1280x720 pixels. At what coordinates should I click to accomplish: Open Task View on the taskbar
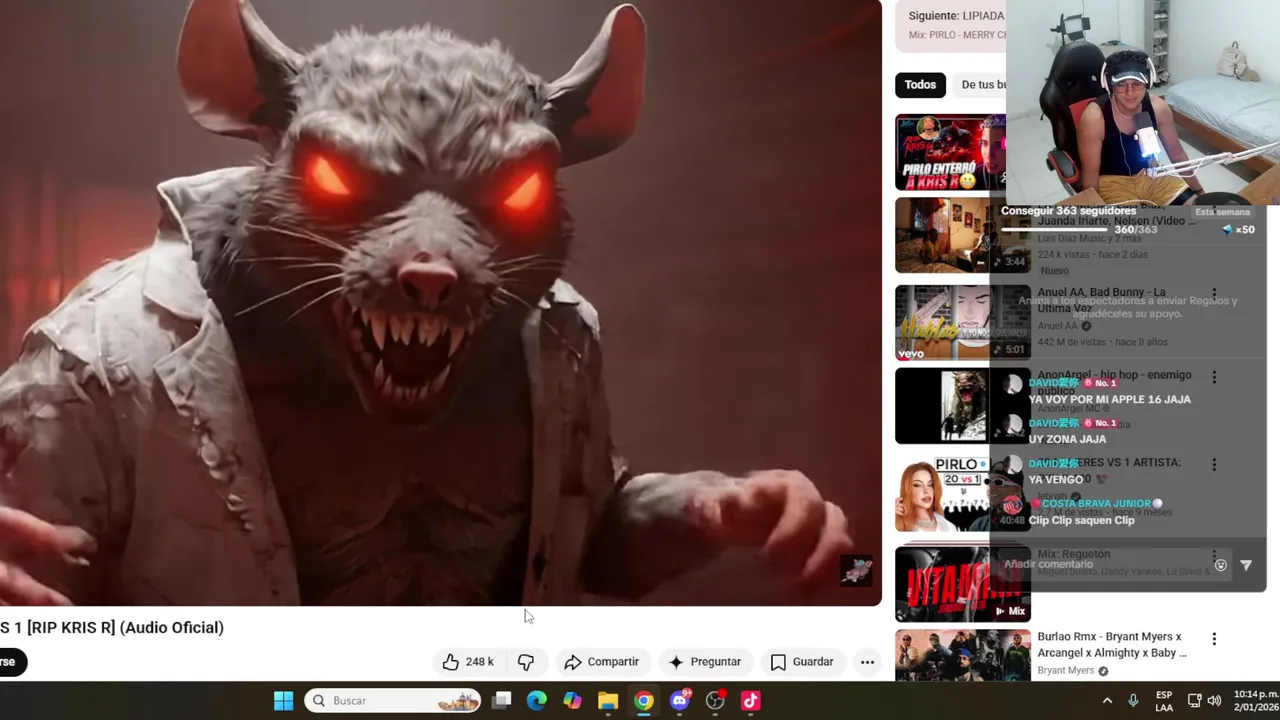502,701
